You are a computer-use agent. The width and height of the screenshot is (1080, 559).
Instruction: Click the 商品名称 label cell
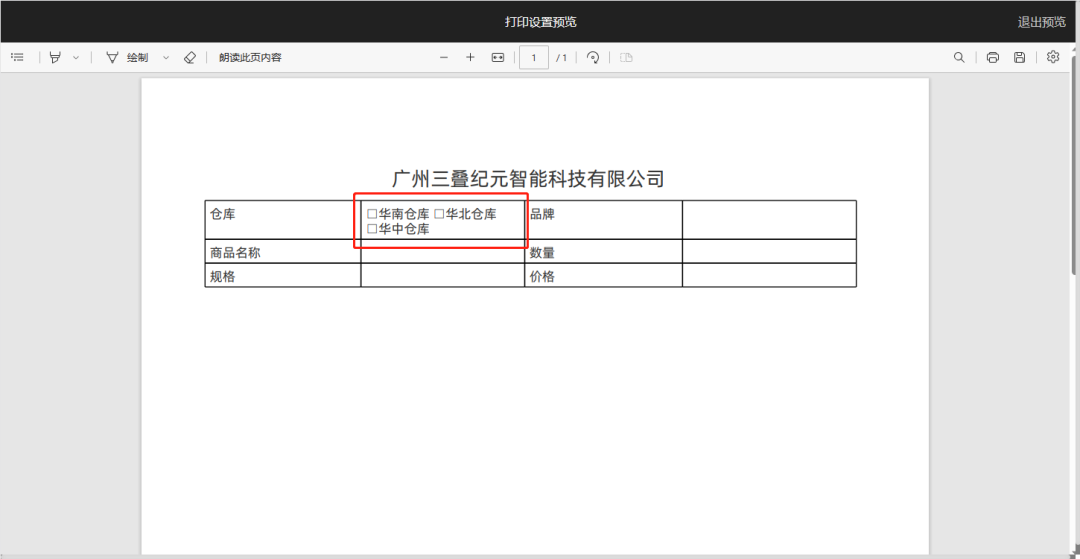282,251
